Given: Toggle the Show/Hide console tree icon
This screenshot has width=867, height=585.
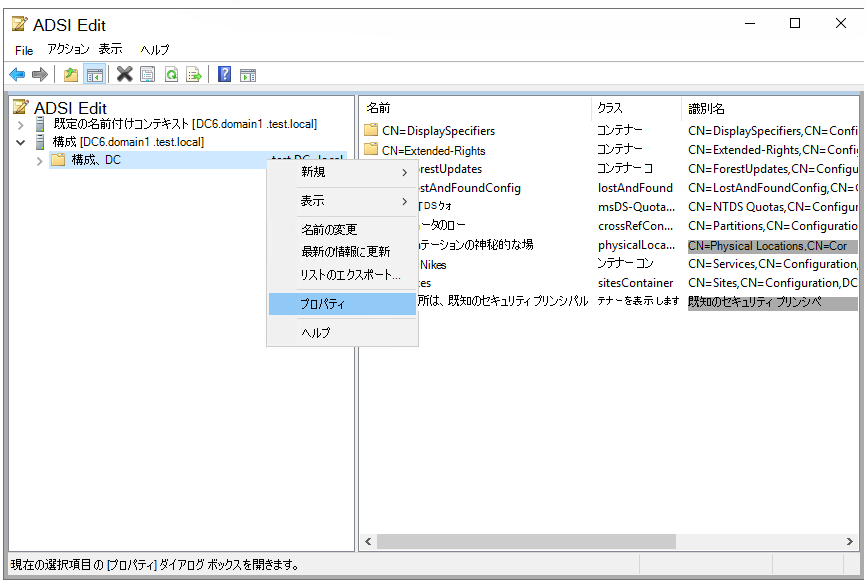Looking at the screenshot, I should coord(95,74).
